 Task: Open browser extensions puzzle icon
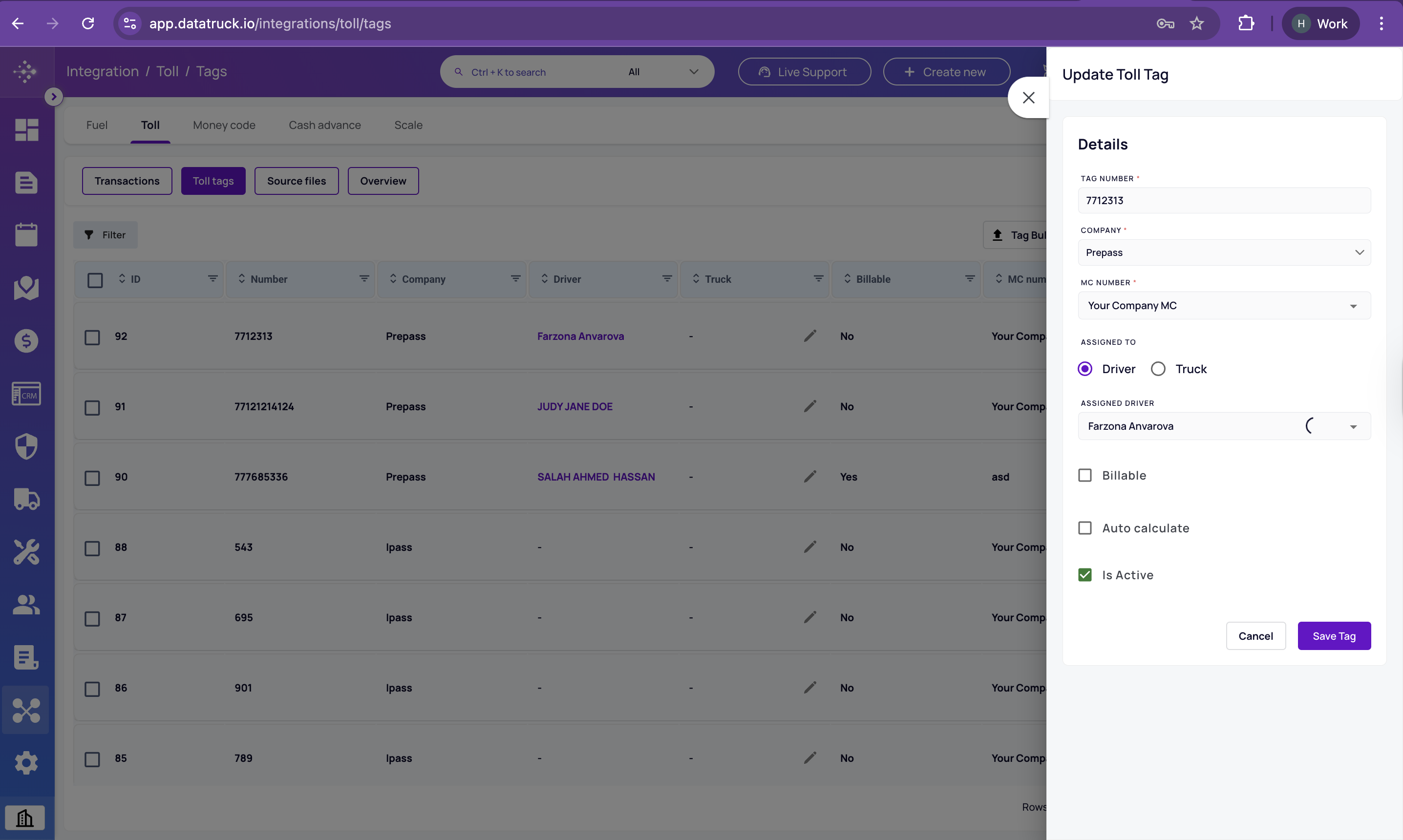pos(1246,24)
